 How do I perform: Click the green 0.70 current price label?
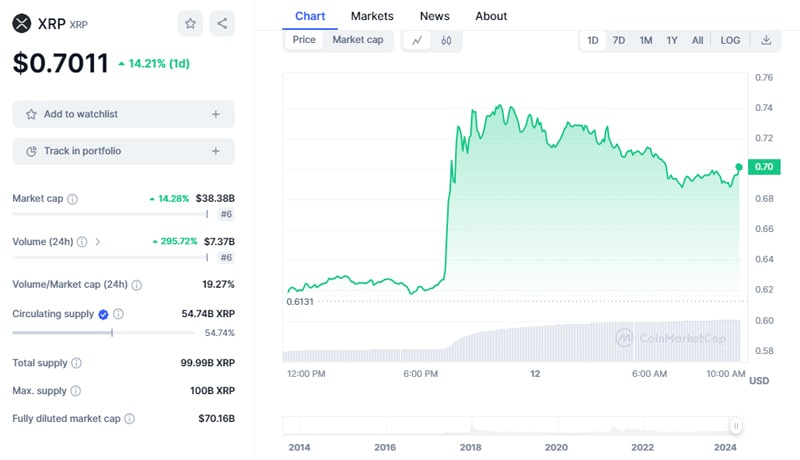click(x=764, y=167)
